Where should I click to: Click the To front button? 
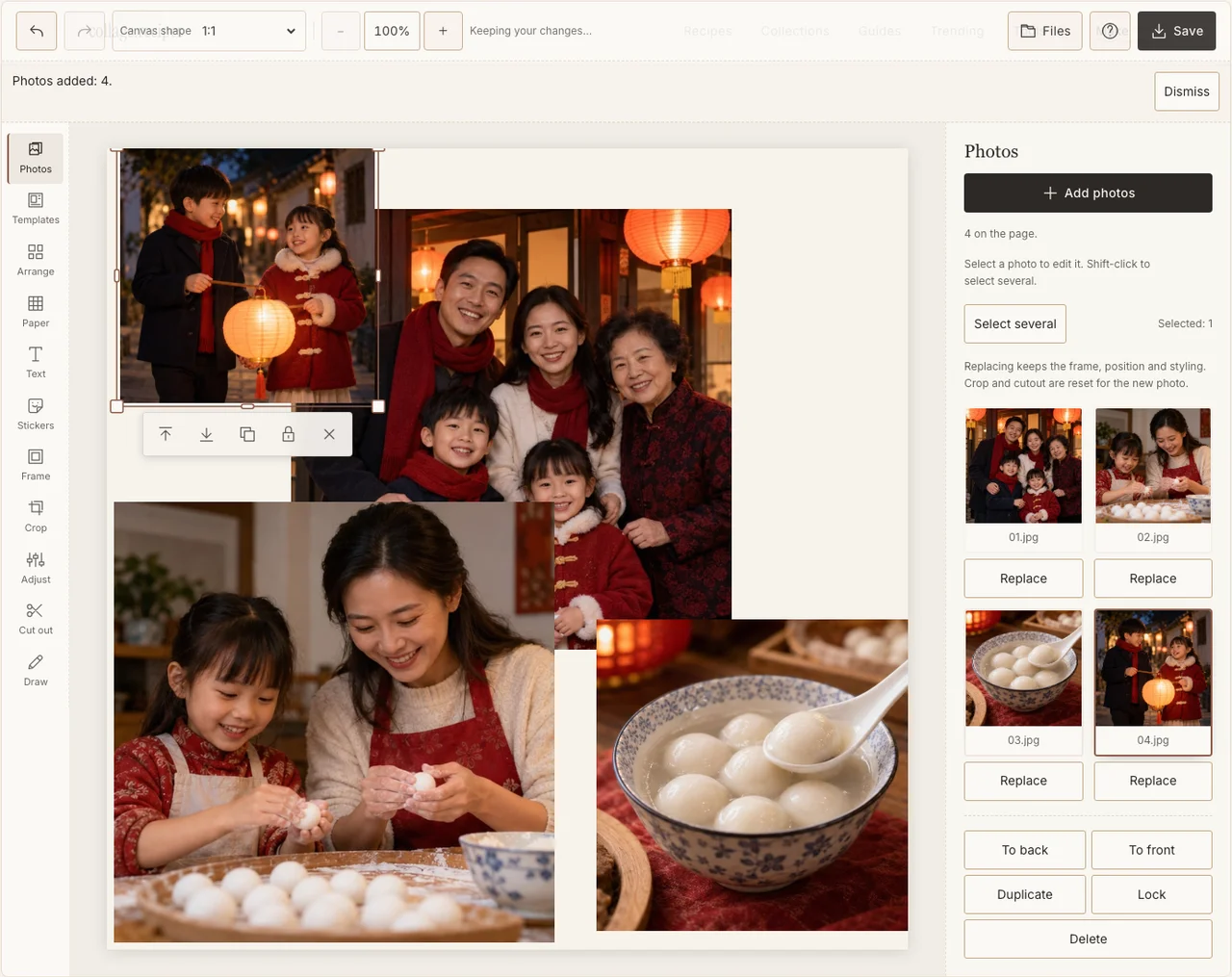point(1152,850)
